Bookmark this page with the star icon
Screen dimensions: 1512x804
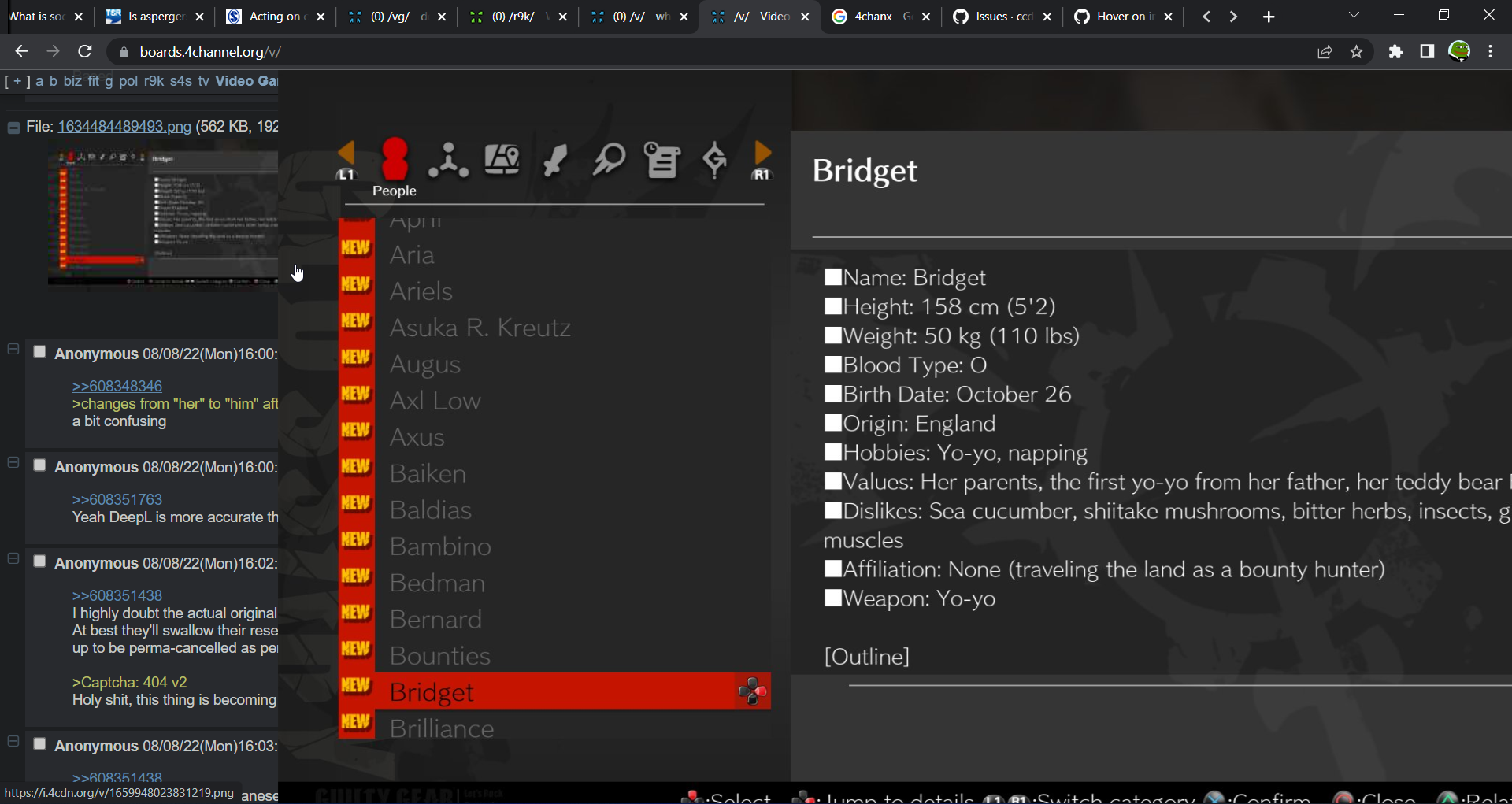click(1356, 52)
